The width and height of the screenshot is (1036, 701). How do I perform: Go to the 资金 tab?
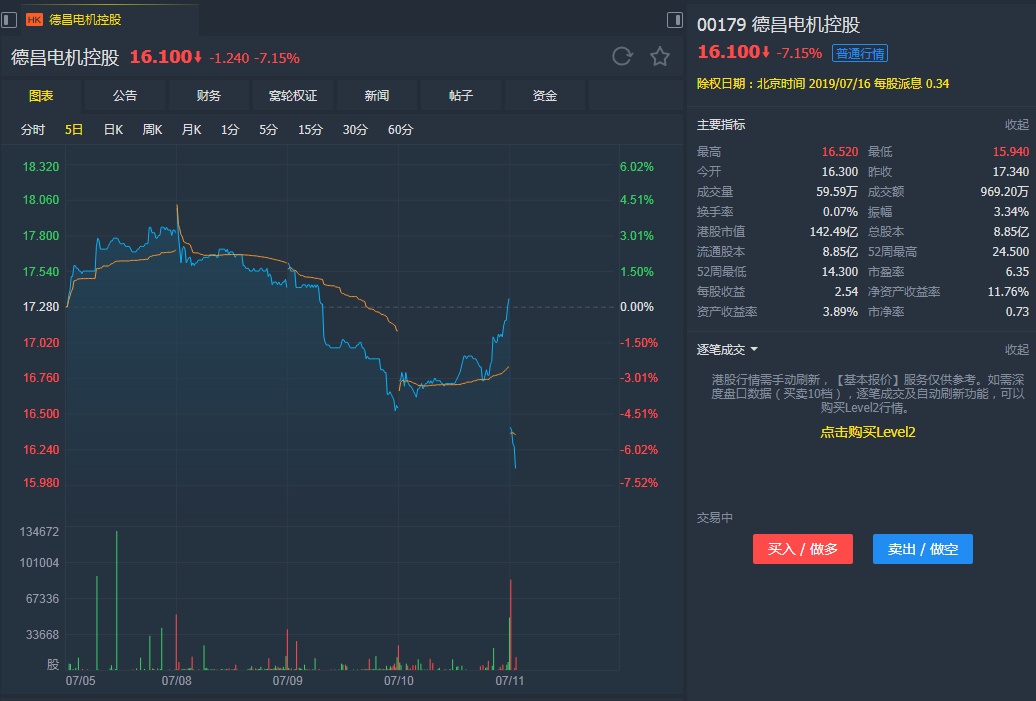pyautogui.click(x=545, y=96)
